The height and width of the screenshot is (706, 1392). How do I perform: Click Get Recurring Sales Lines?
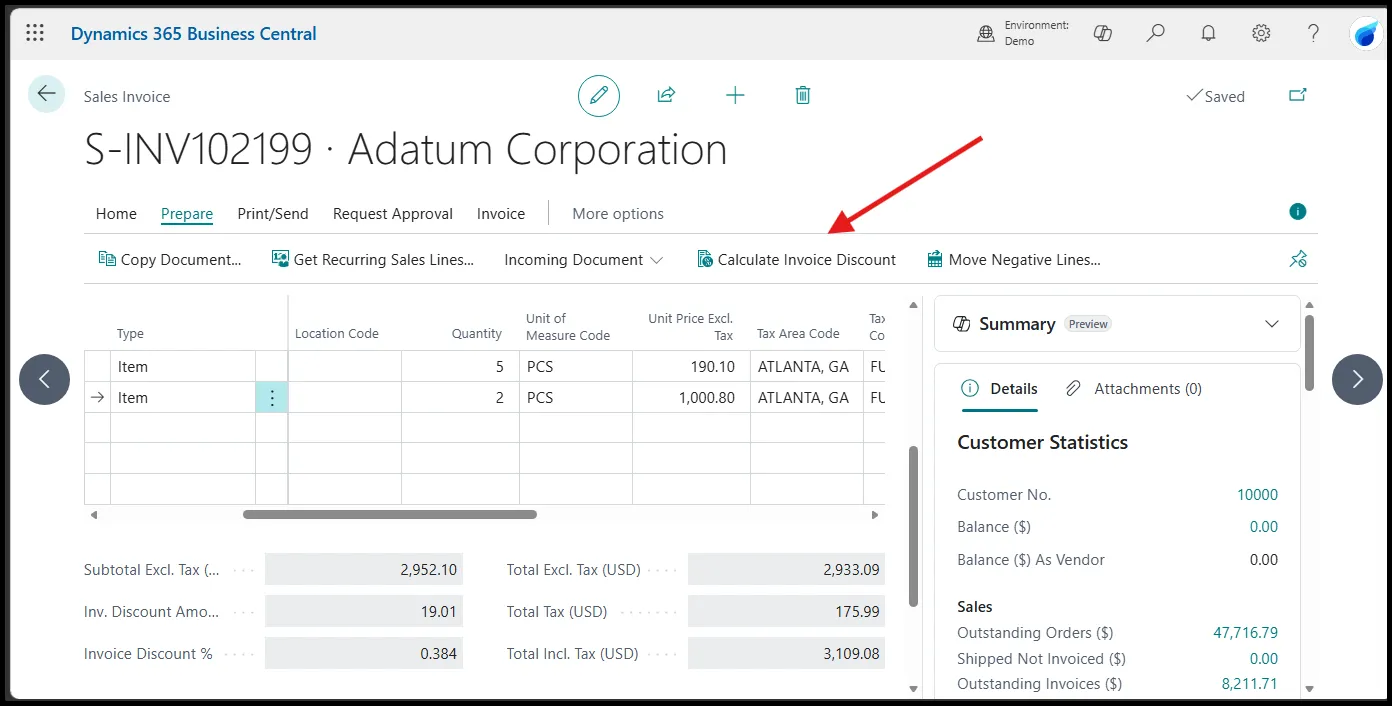tap(373, 259)
